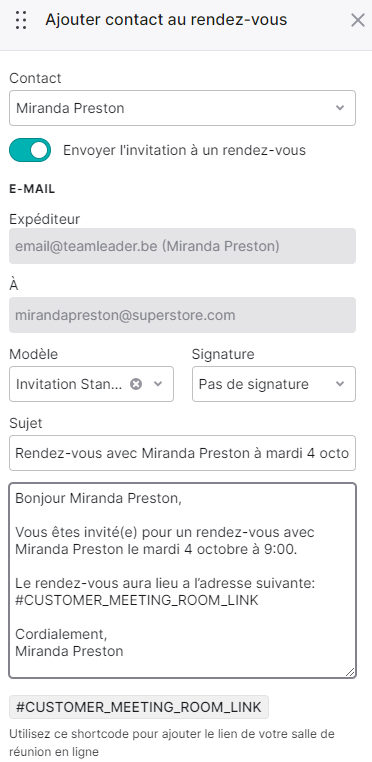Open the Signature dropdown Pas de signature
Viewport: 372px width, 762px height.
[x=274, y=384]
